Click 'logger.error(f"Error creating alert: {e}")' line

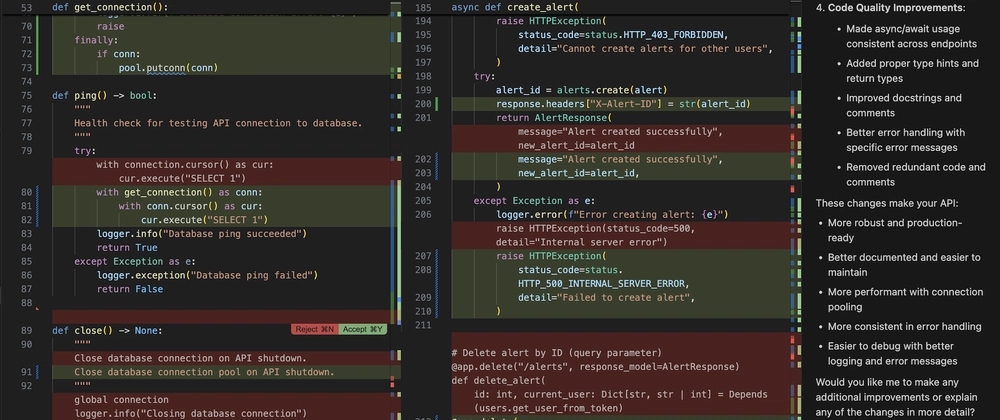(612, 214)
